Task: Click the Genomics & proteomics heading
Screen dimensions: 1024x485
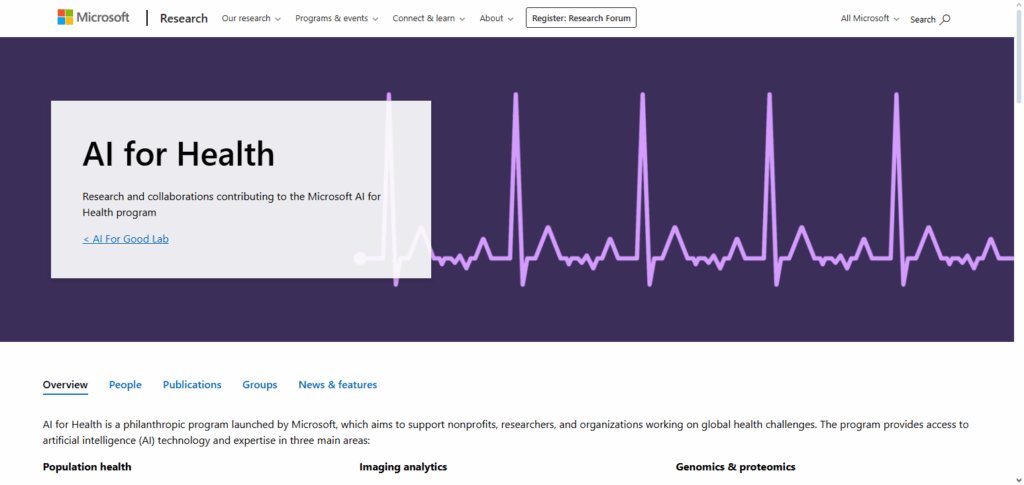Action: click(735, 467)
